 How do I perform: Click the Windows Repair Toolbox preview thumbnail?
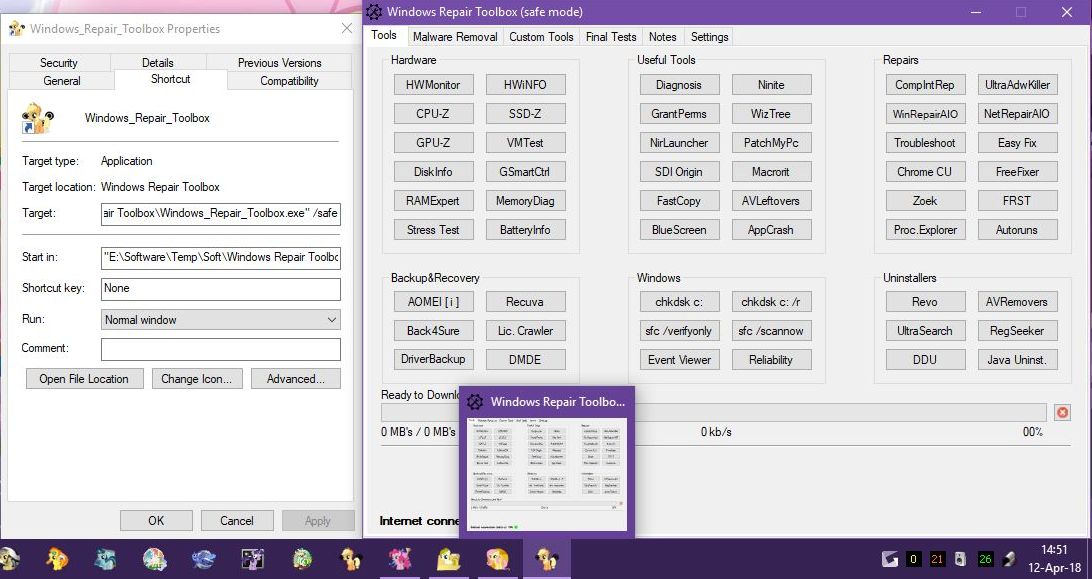point(547,474)
